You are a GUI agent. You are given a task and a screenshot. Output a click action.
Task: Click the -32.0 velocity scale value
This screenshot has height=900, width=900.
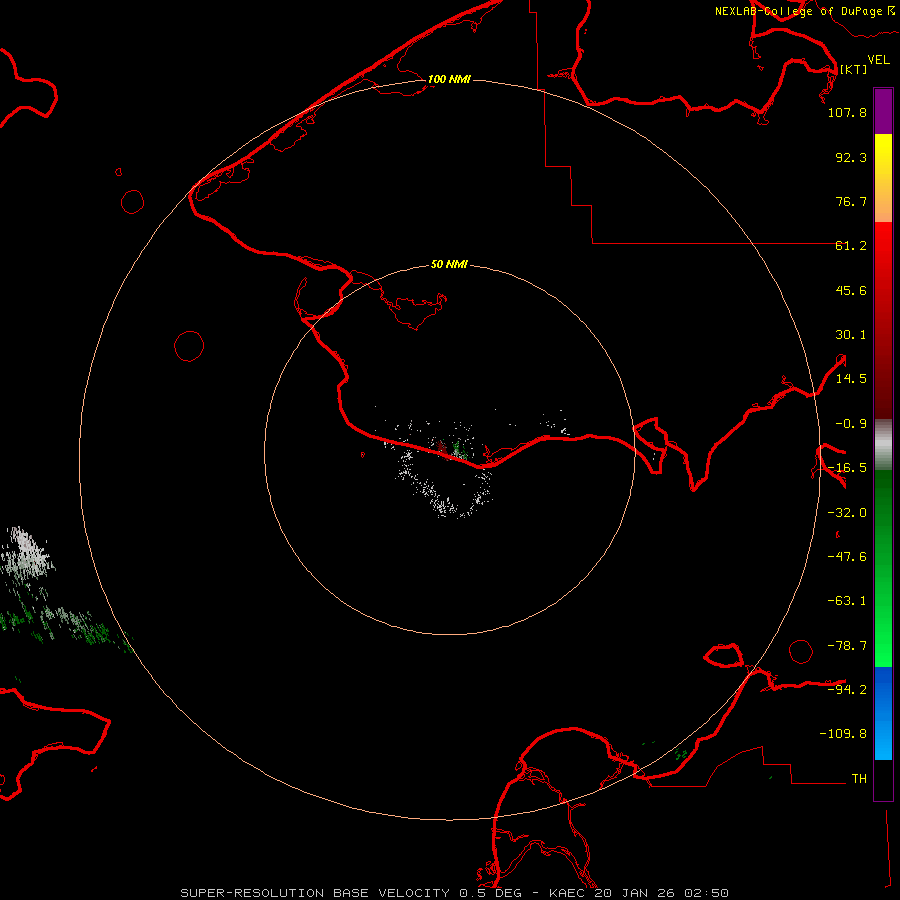coord(847,513)
